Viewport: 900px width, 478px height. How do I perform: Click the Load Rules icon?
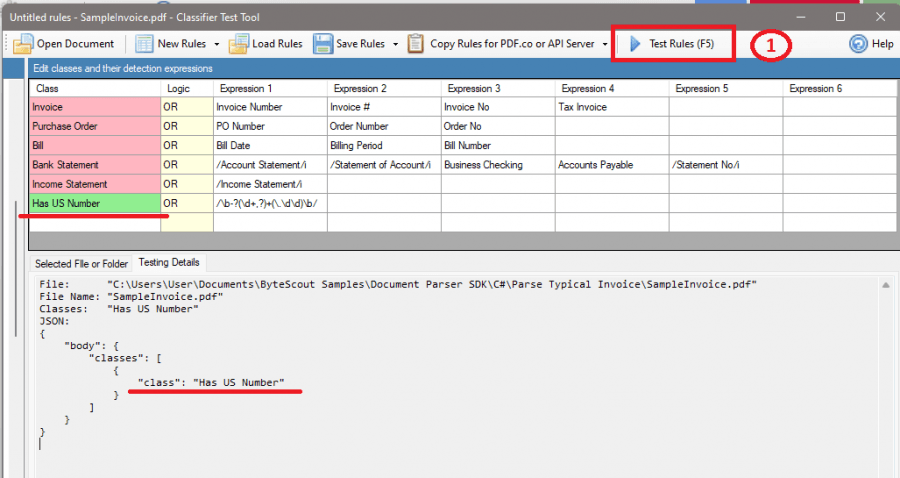(x=238, y=44)
